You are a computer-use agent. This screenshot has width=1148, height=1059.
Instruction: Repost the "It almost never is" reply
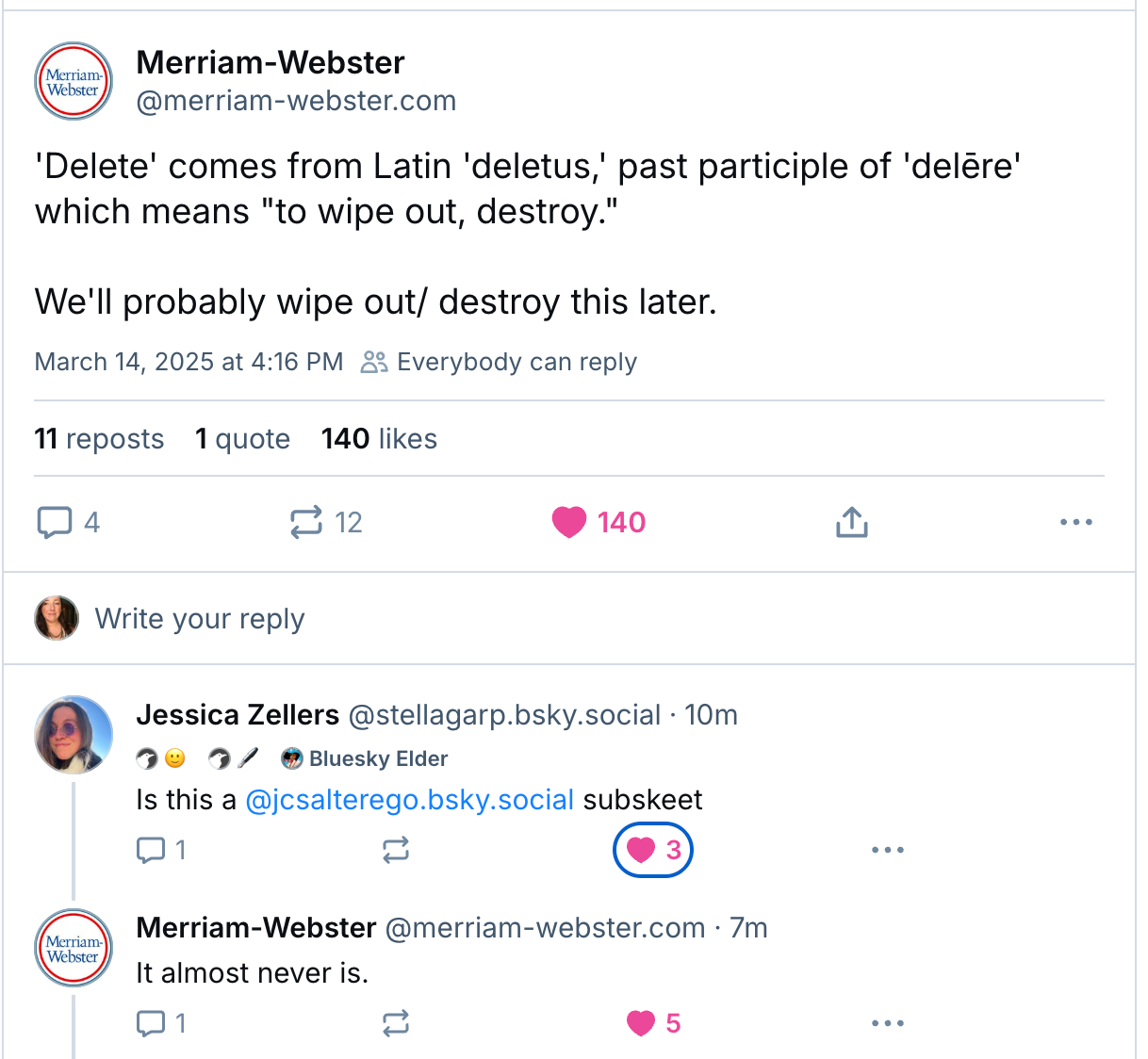pos(396,1023)
